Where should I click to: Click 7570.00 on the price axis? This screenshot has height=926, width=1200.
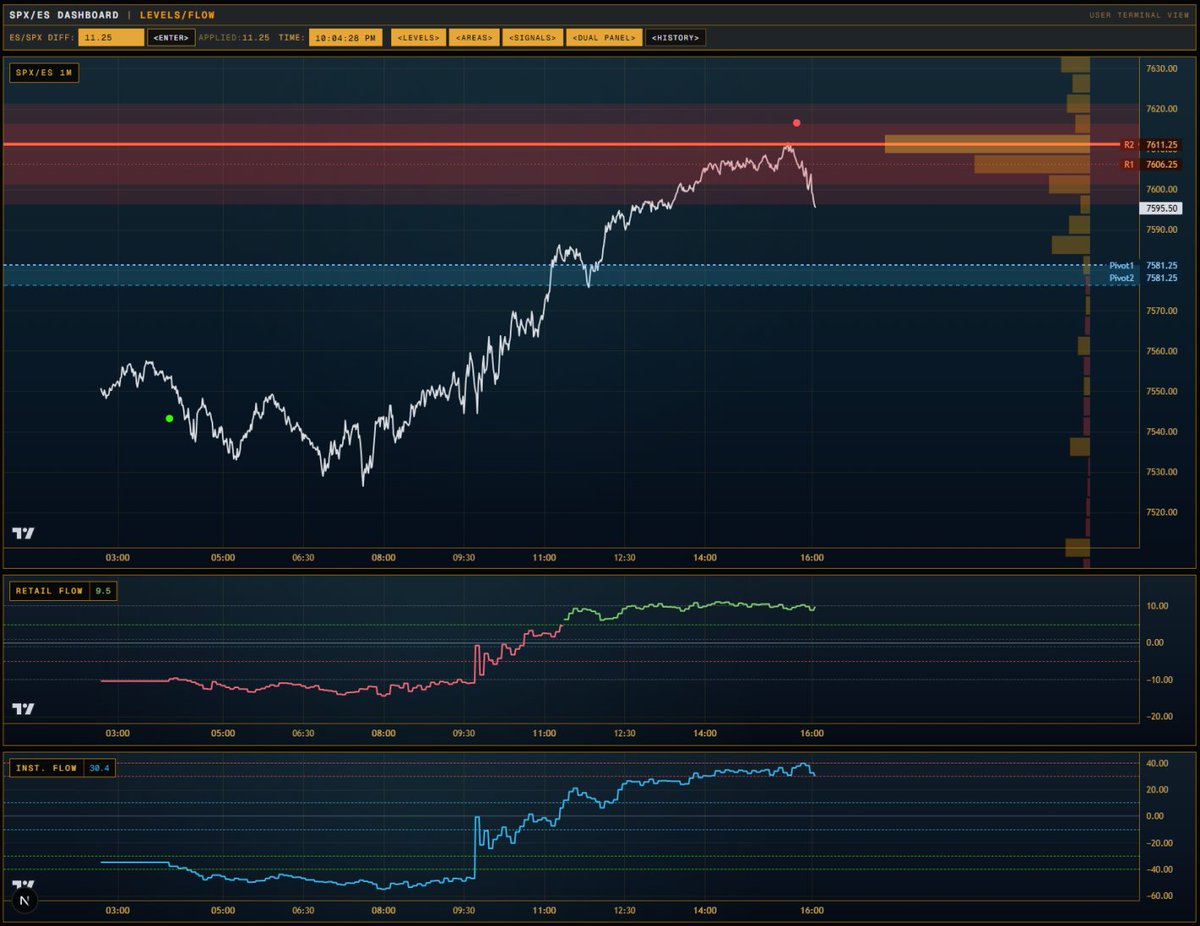pyautogui.click(x=1163, y=310)
